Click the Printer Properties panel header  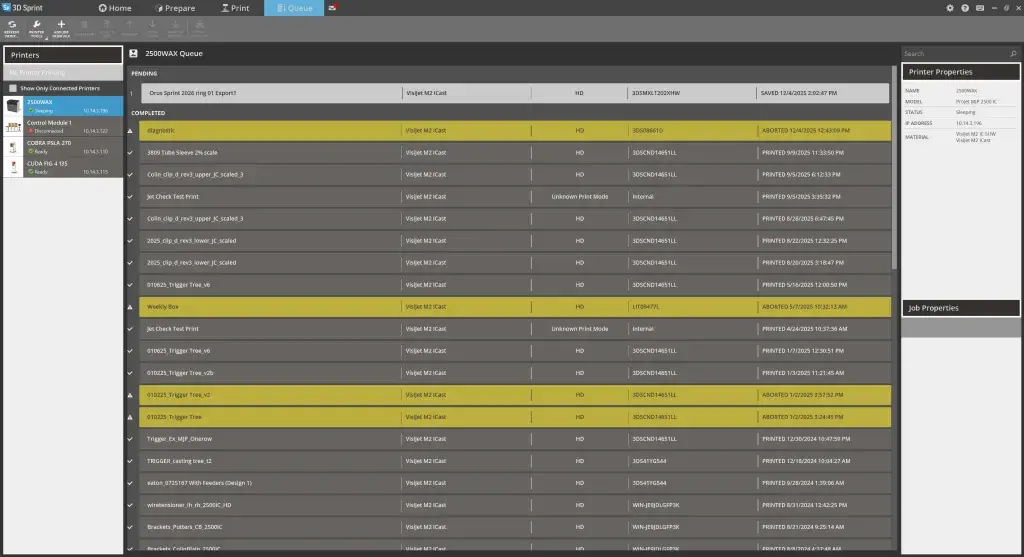click(961, 72)
